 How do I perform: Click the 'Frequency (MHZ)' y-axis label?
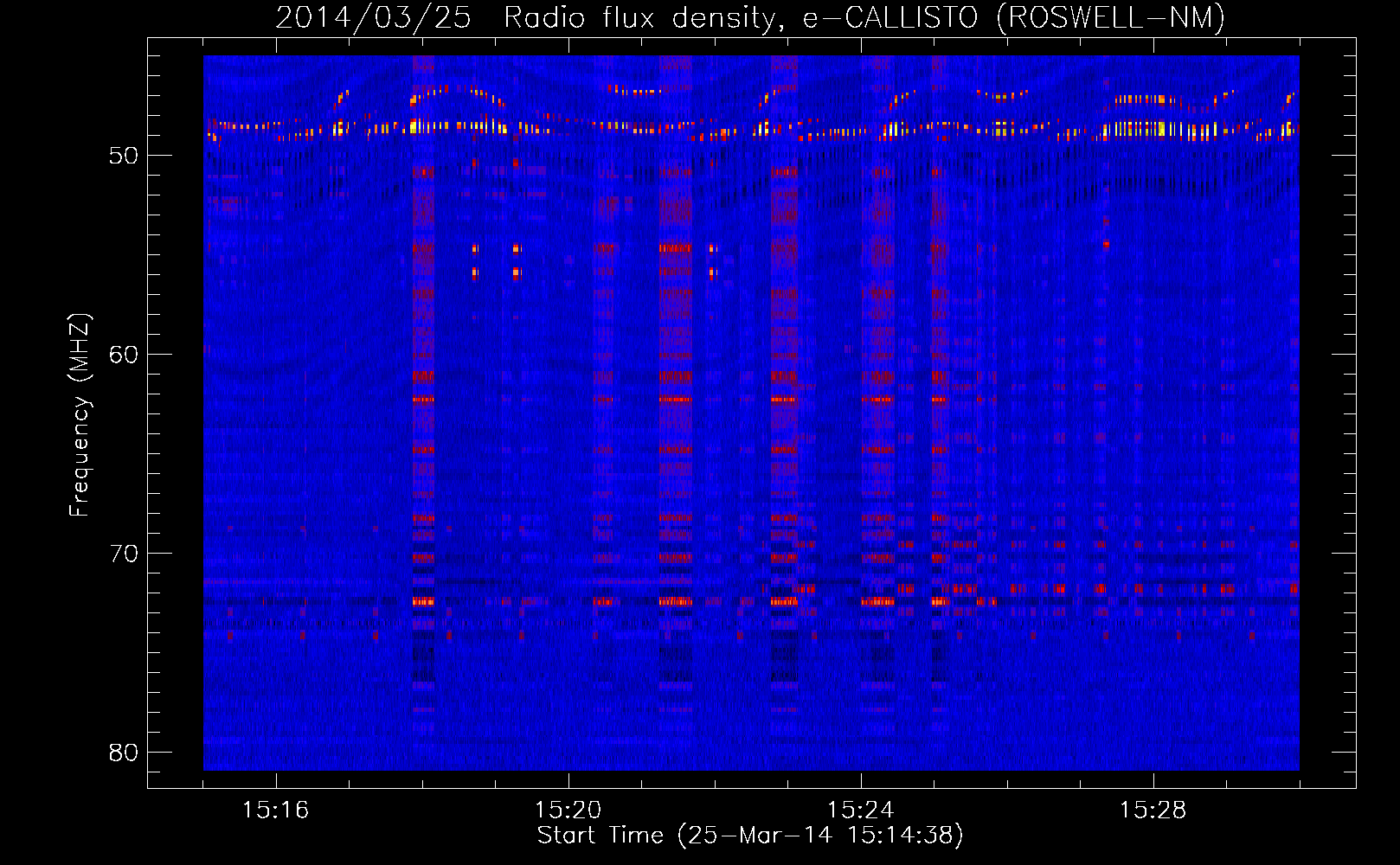80,415
